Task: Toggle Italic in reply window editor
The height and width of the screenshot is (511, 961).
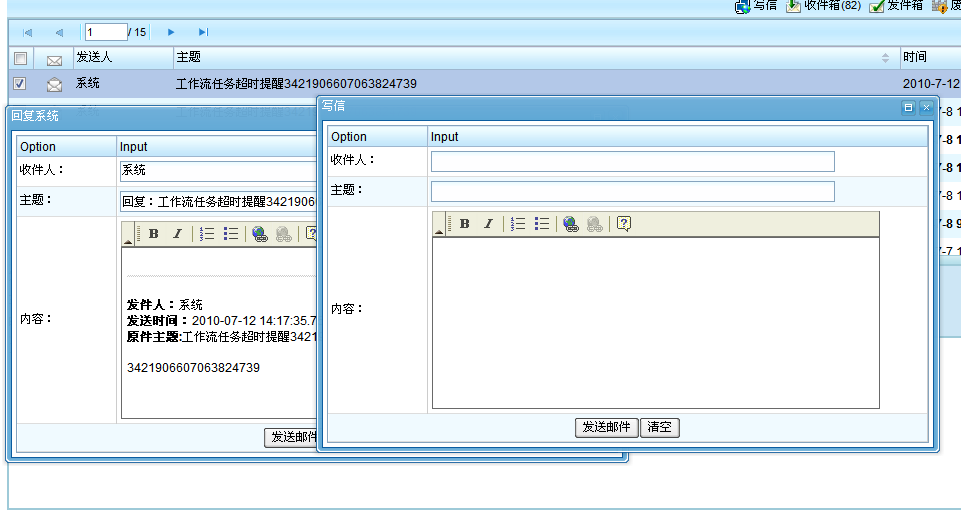Action: 177,234
